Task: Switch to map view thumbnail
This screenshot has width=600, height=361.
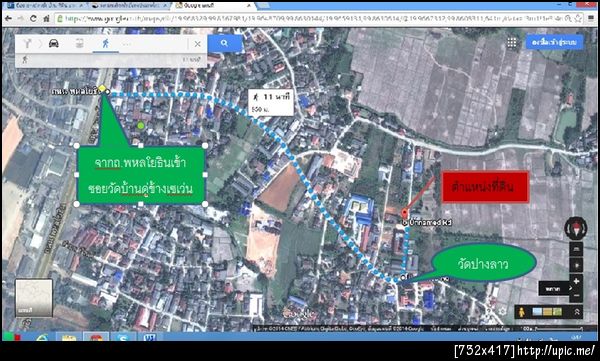Action: 34,298
